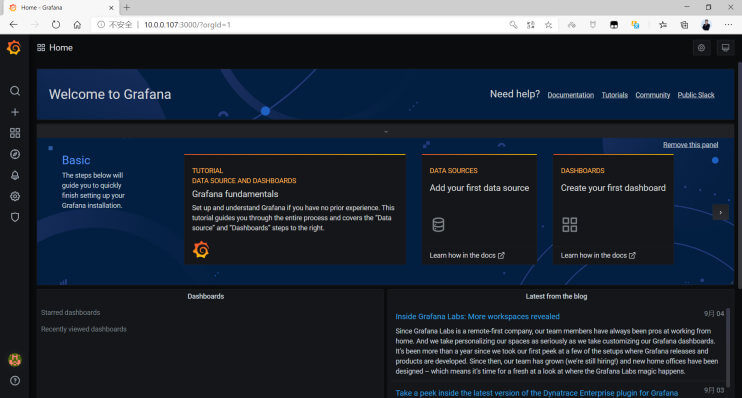Open dashboard settings gear at top right
The height and width of the screenshot is (398, 742).
(701, 48)
